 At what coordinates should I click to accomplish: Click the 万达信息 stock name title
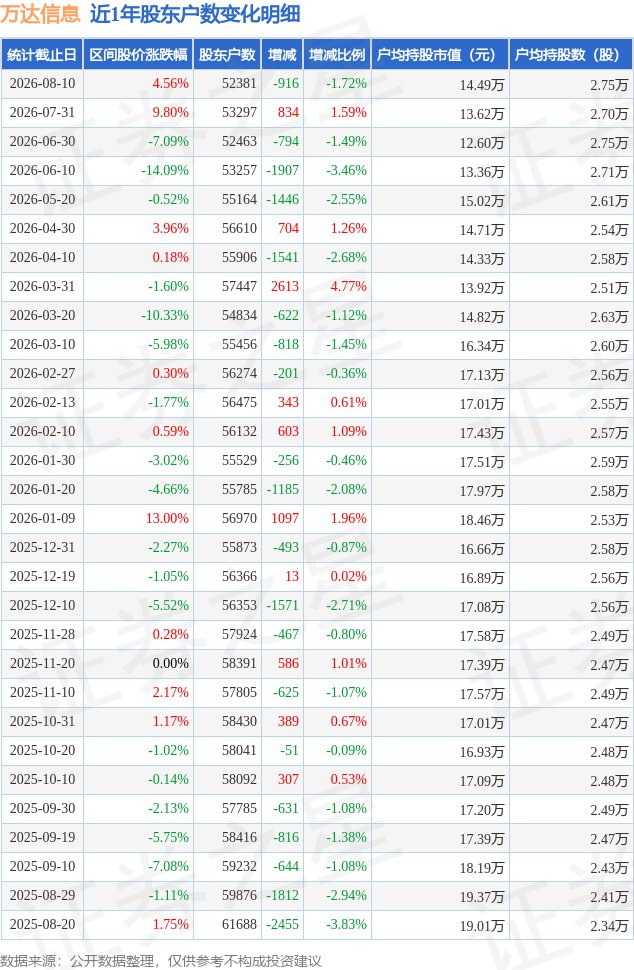[40, 14]
